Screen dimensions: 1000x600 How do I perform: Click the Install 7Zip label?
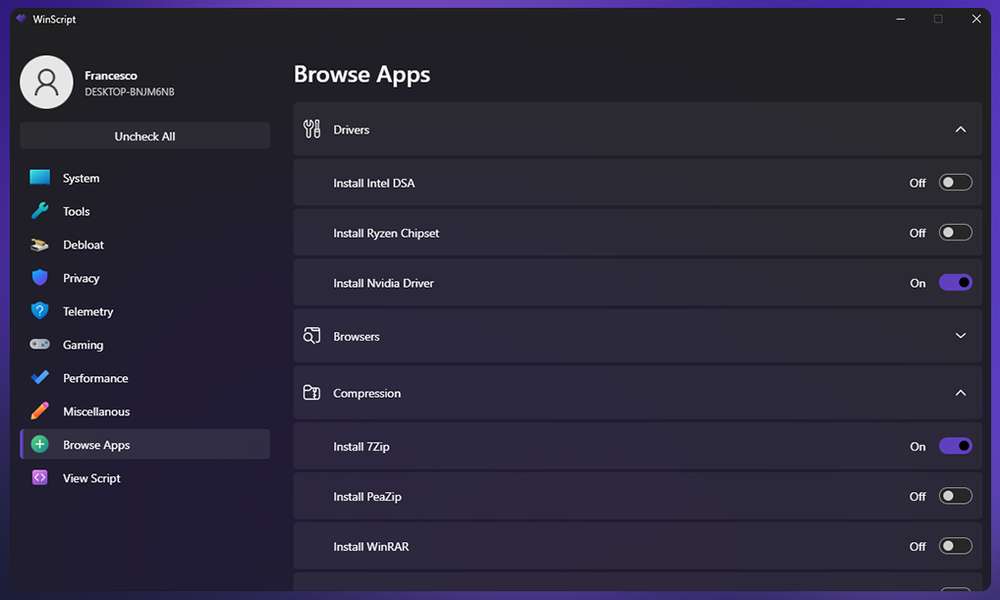[x=361, y=446]
